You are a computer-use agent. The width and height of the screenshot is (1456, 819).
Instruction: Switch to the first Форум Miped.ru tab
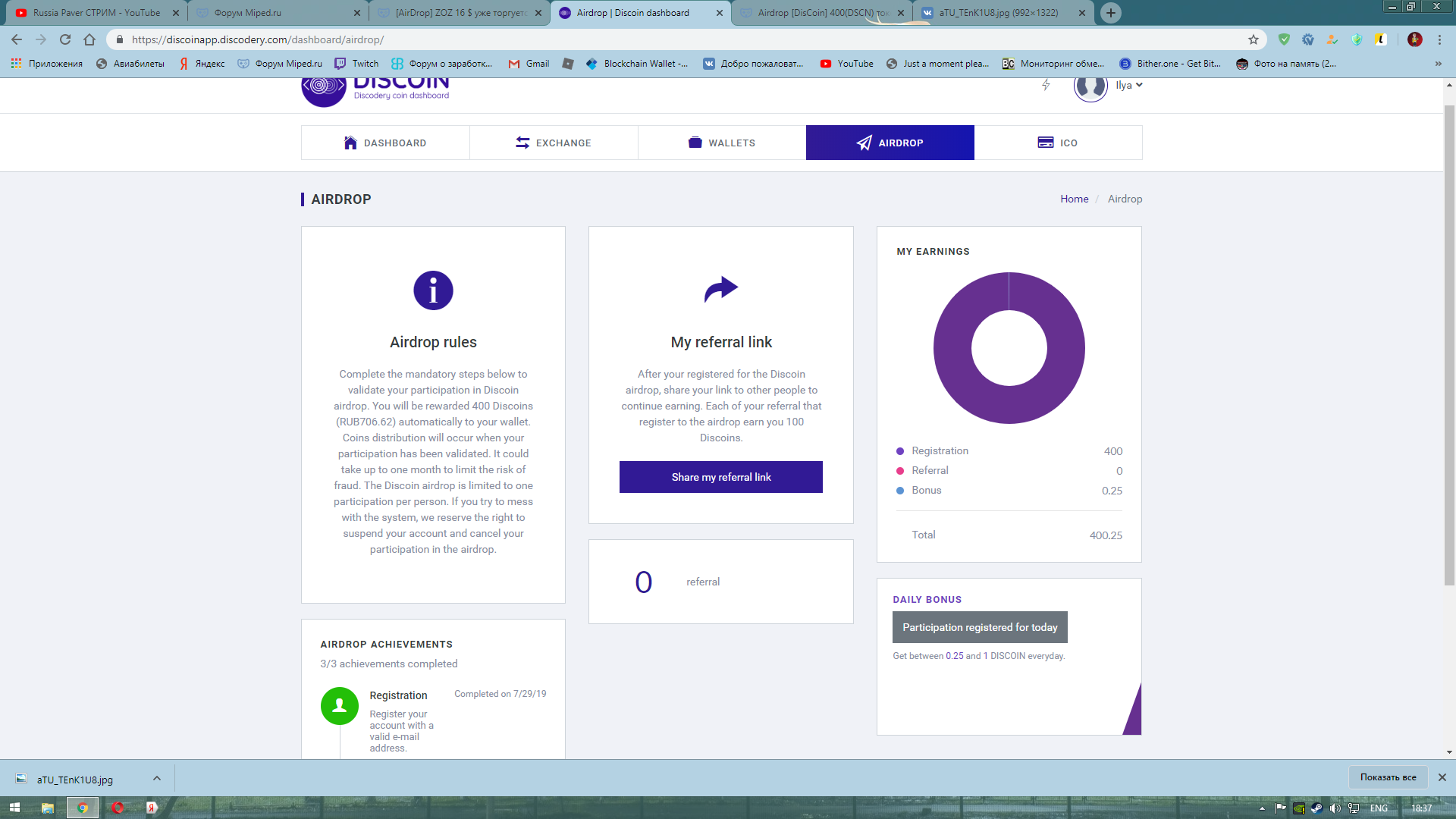(x=278, y=13)
